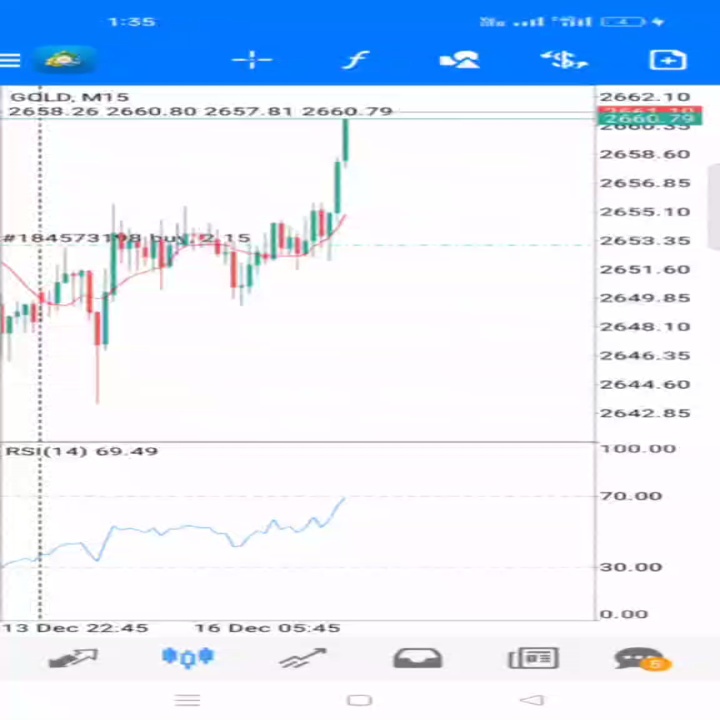Open Messages tab with notification badge
The width and height of the screenshot is (720, 720).
tap(643, 659)
